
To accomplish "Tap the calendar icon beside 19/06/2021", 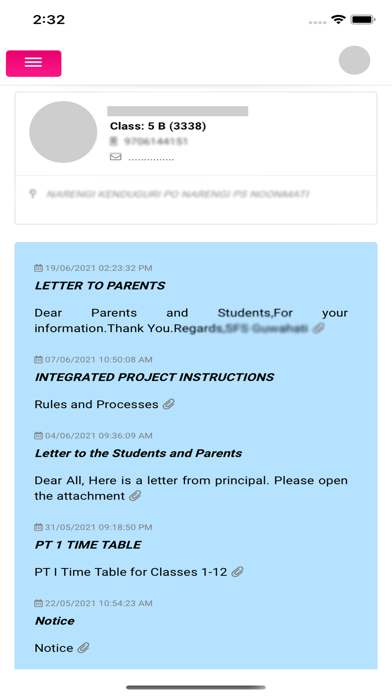I will point(39,268).
